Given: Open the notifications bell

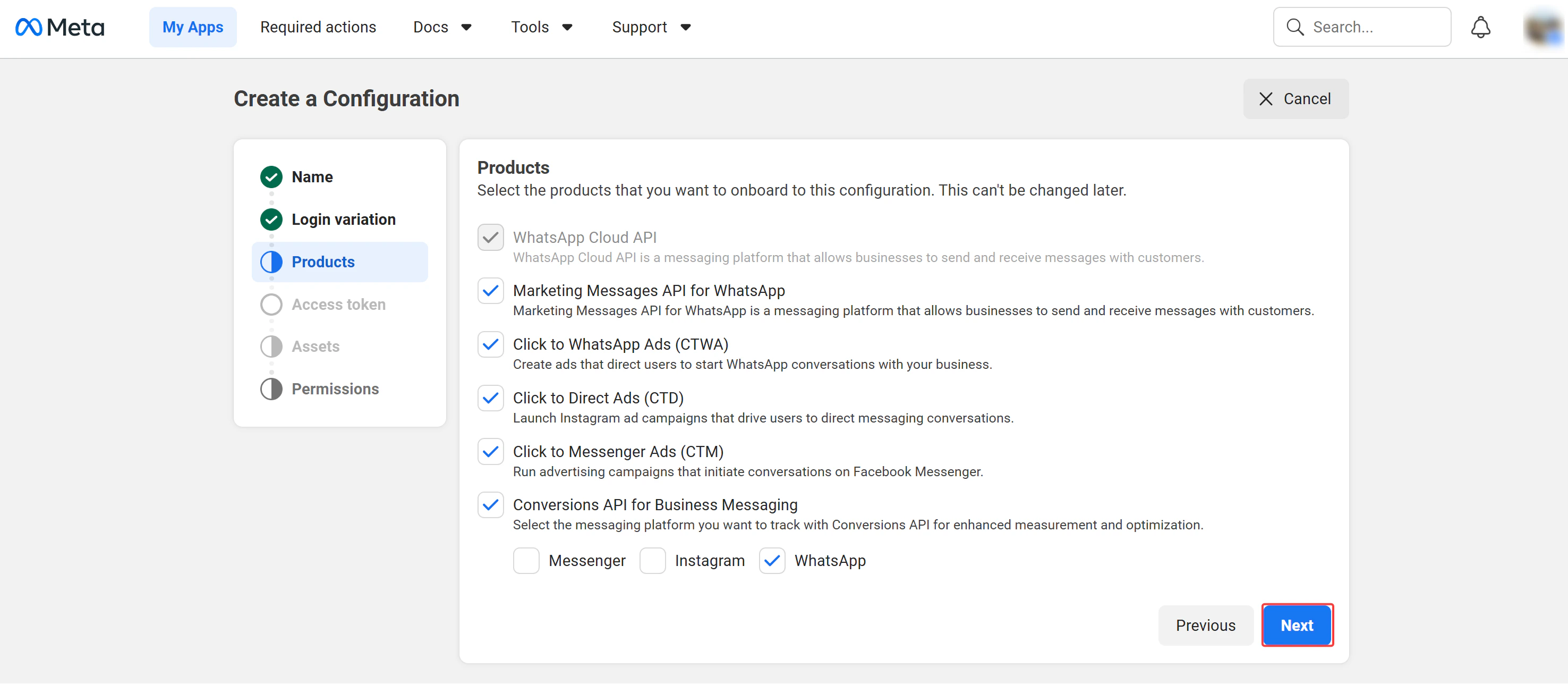Looking at the screenshot, I should (1480, 28).
